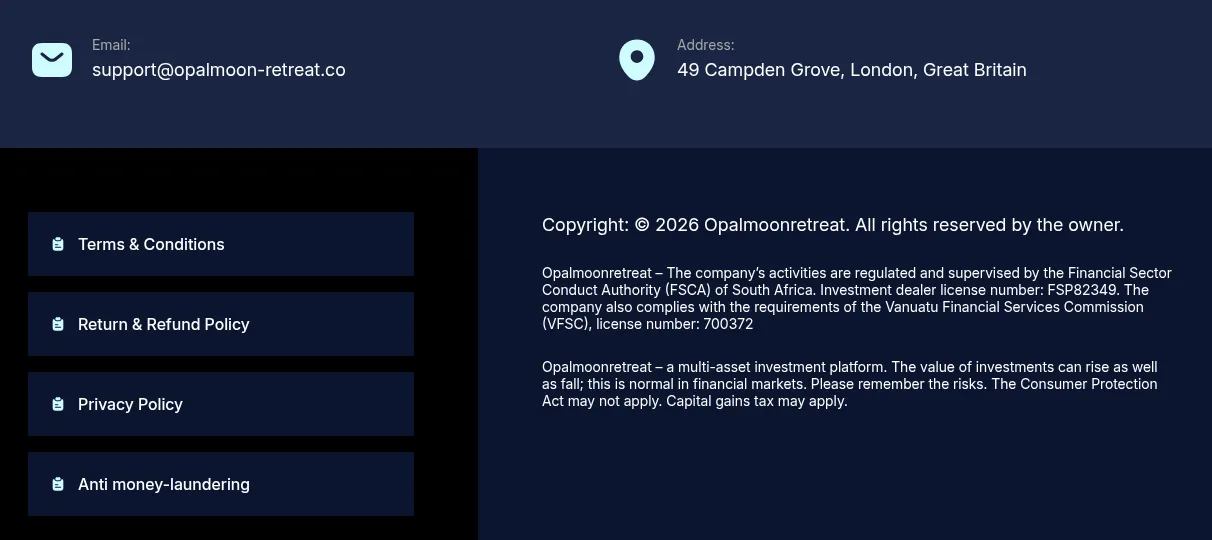Open the Terms & Conditions page
This screenshot has width=1212, height=540.
coord(221,244)
